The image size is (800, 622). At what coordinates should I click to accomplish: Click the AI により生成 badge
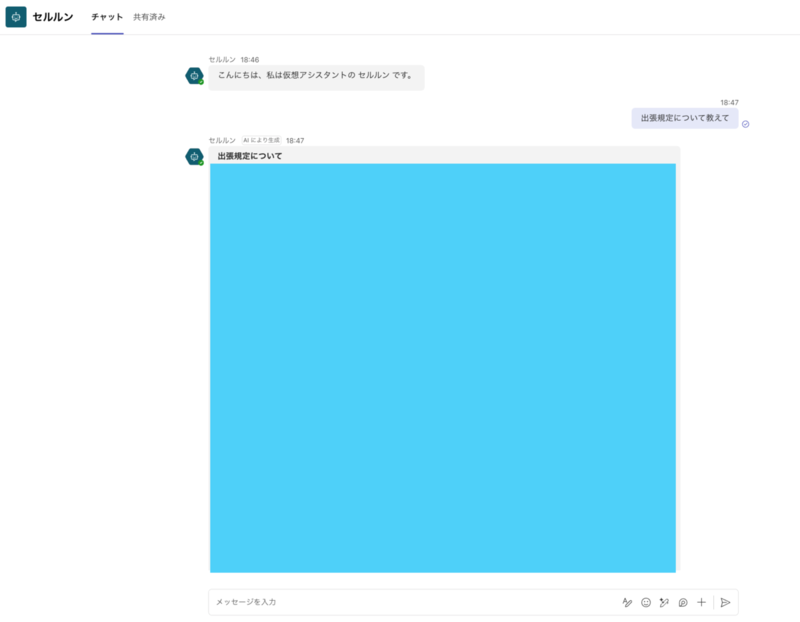click(x=261, y=140)
